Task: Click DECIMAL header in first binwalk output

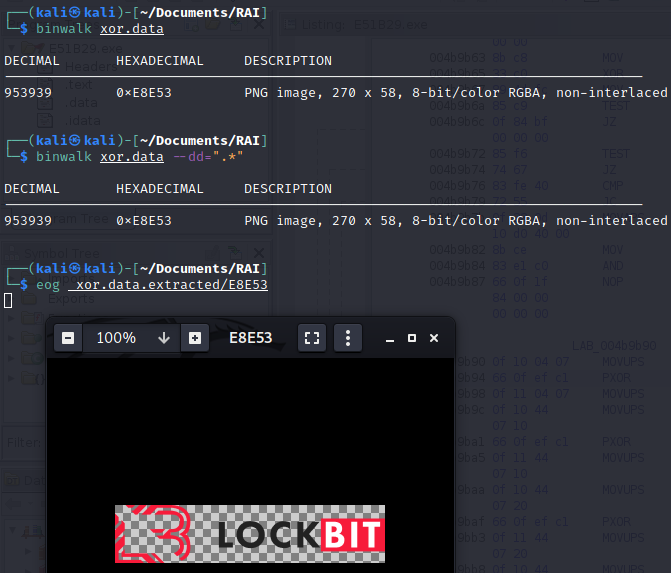Action: (x=32, y=61)
